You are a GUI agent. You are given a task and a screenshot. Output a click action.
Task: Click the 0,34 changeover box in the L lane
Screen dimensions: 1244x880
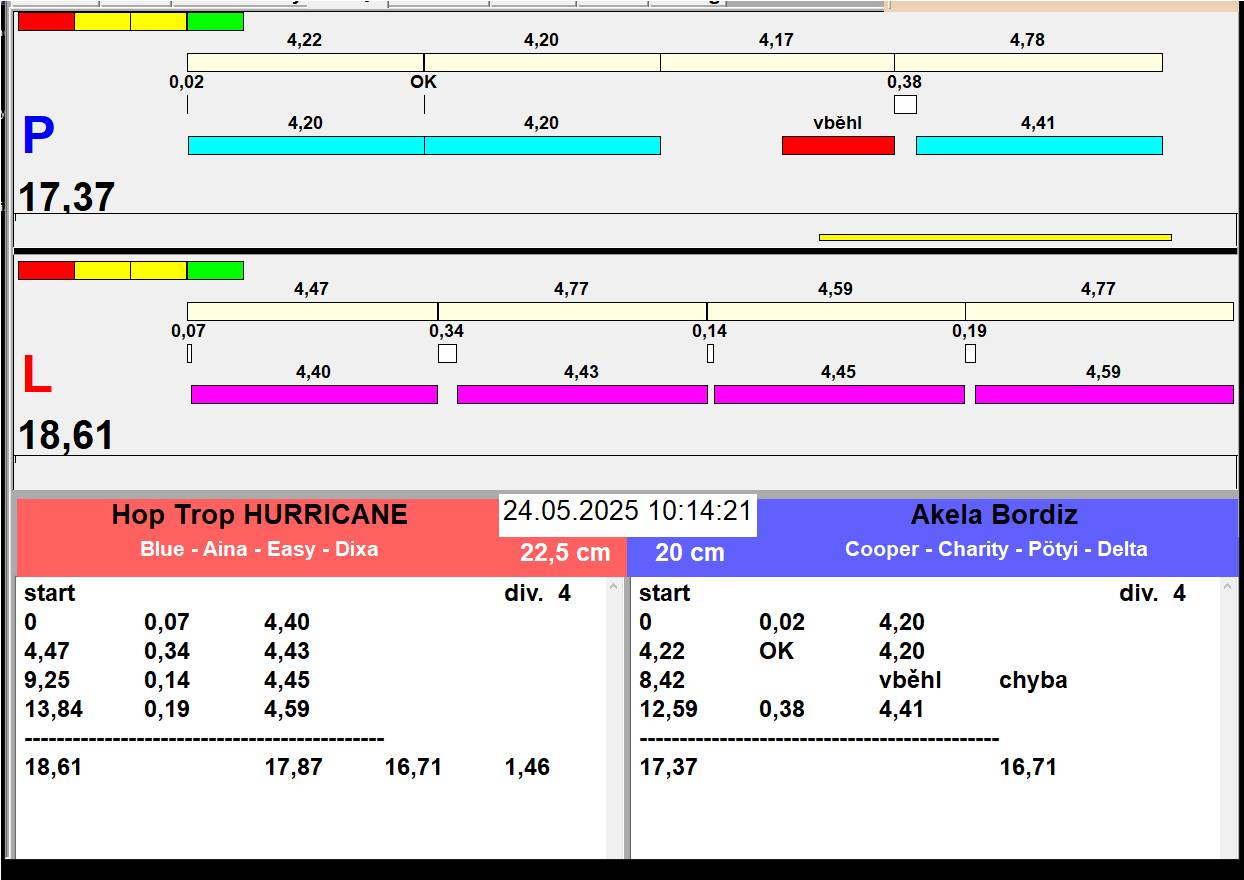click(x=447, y=353)
